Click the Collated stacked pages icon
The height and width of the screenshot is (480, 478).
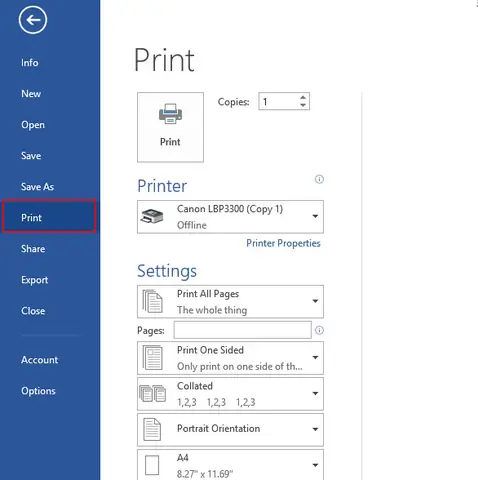click(152, 393)
